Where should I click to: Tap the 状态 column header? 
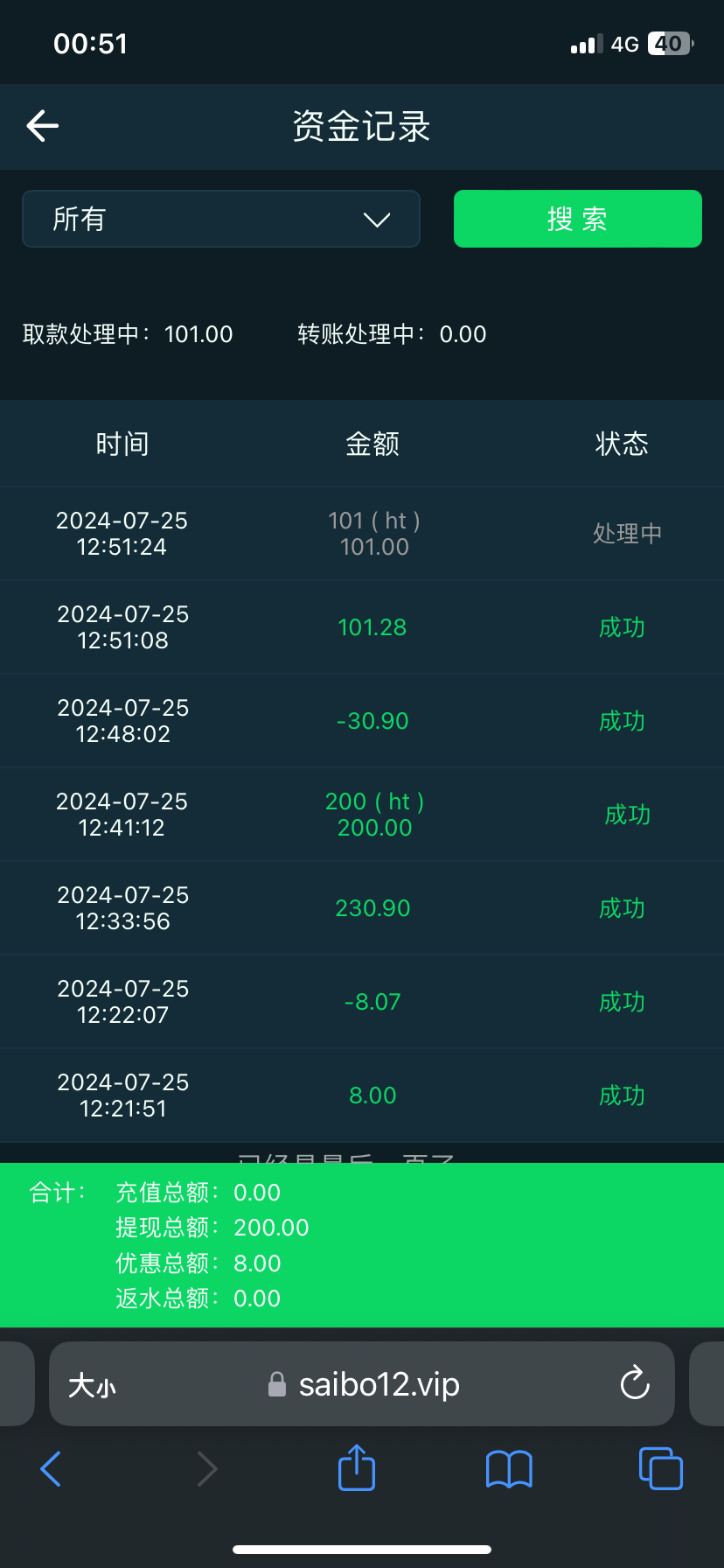pyautogui.click(x=622, y=444)
